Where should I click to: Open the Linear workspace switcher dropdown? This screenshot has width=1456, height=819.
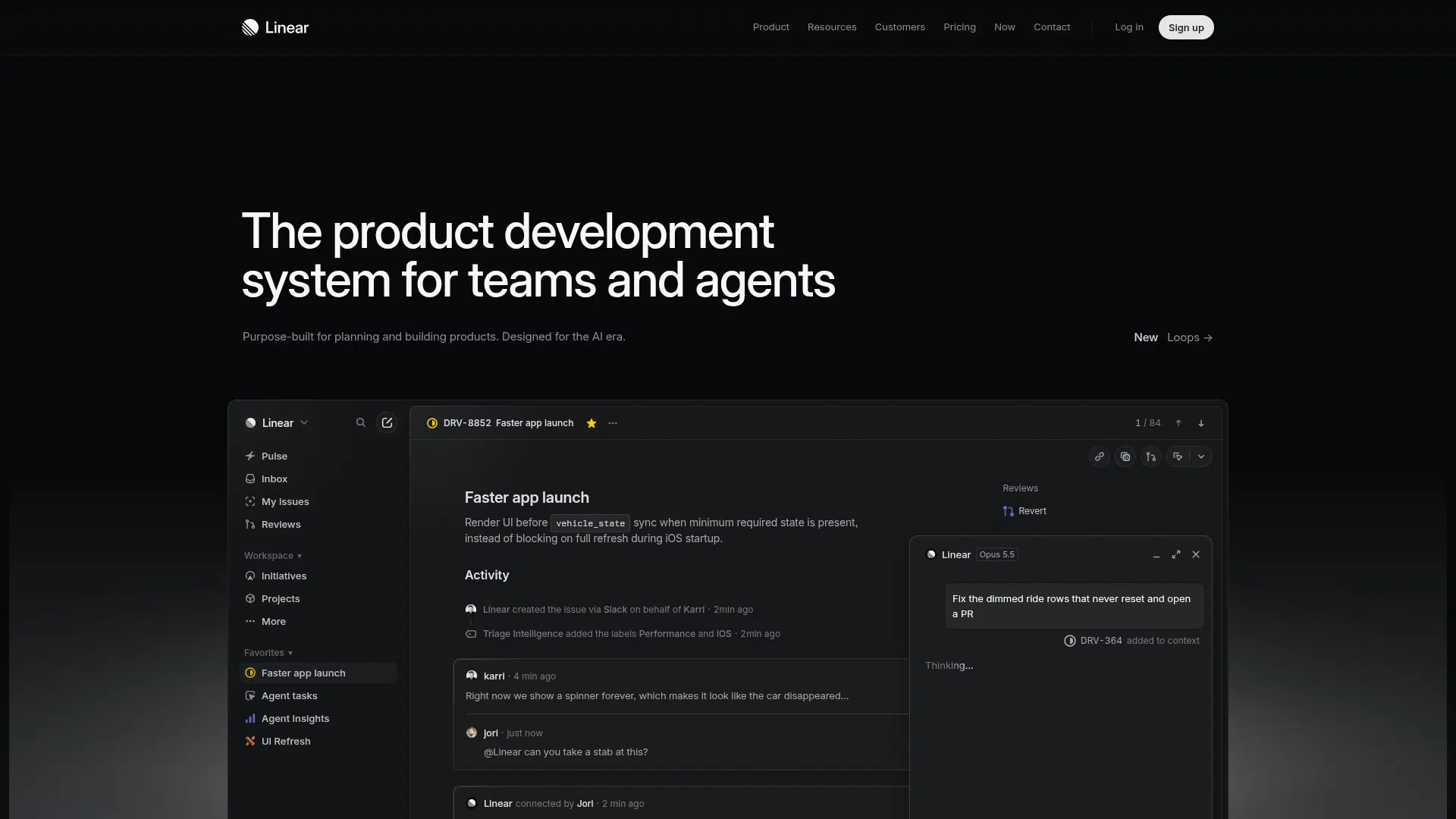(x=277, y=423)
